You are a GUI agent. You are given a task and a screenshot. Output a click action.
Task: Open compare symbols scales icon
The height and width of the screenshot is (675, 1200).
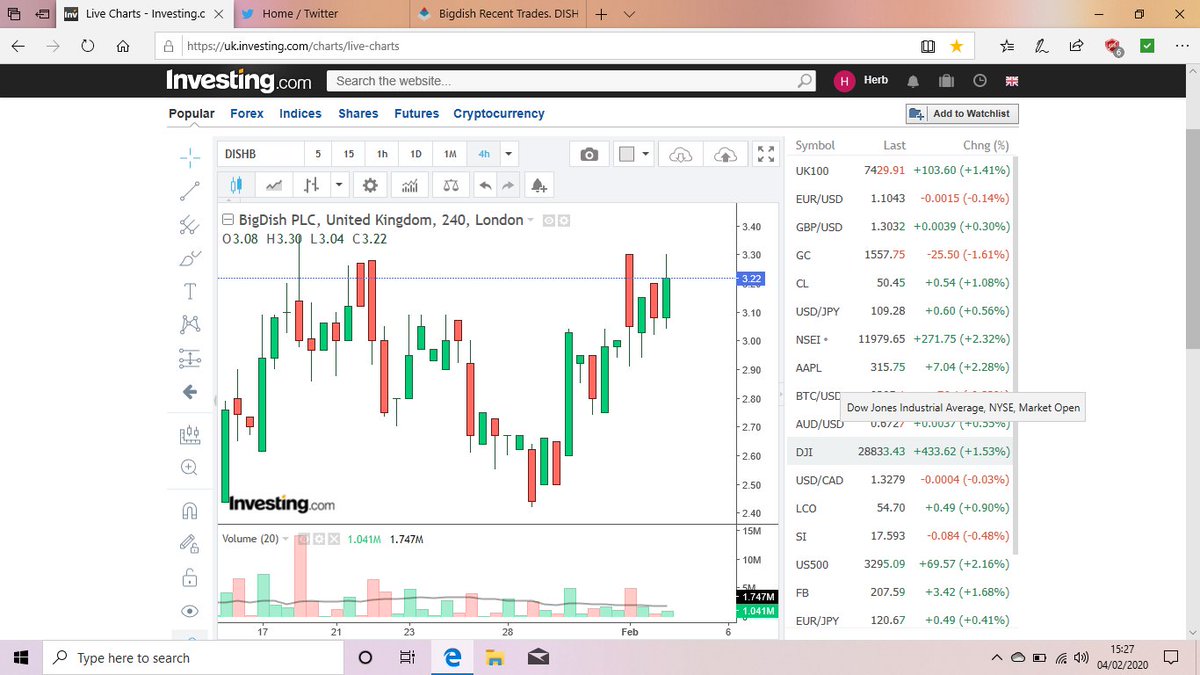[450, 185]
